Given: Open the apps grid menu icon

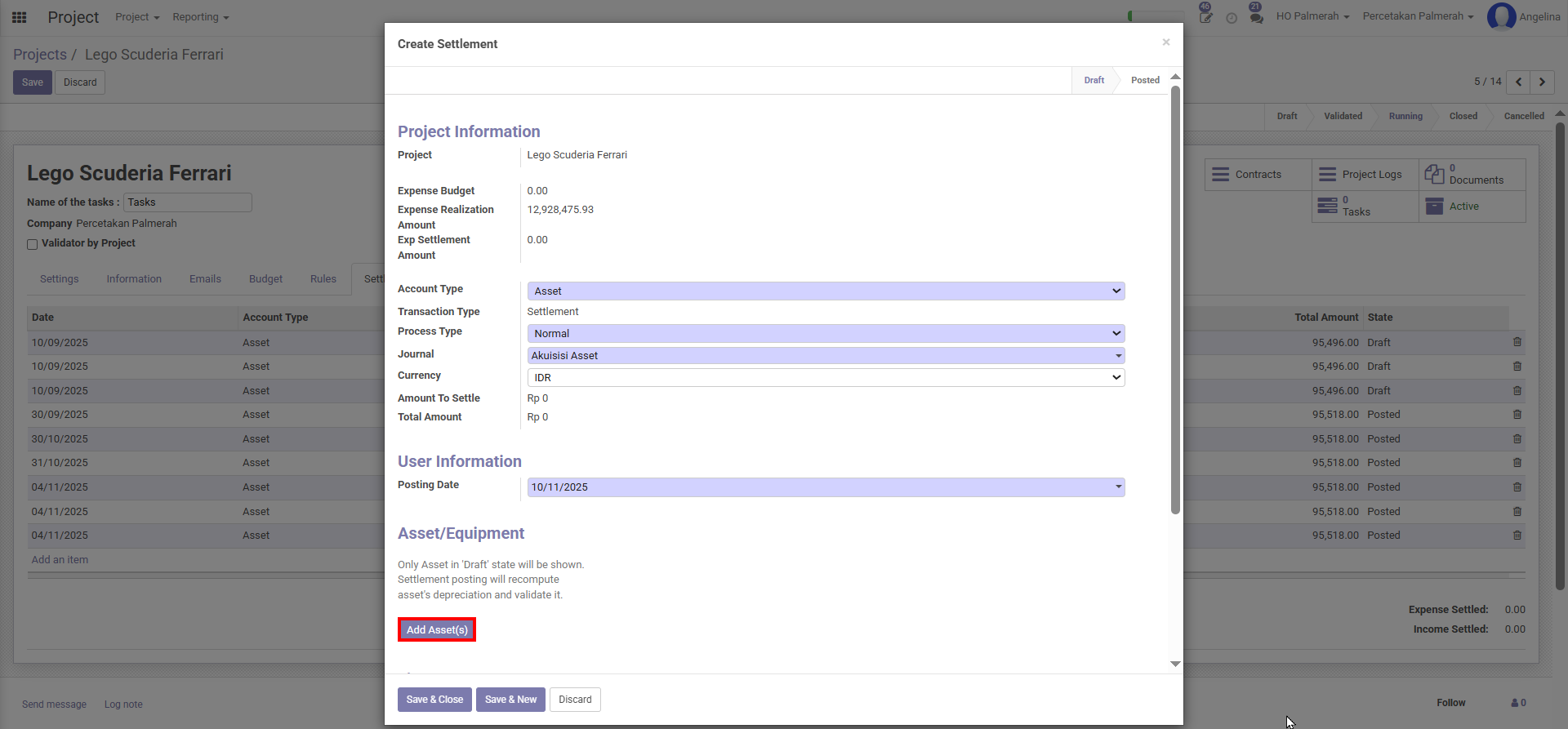Looking at the screenshot, I should coord(20,17).
